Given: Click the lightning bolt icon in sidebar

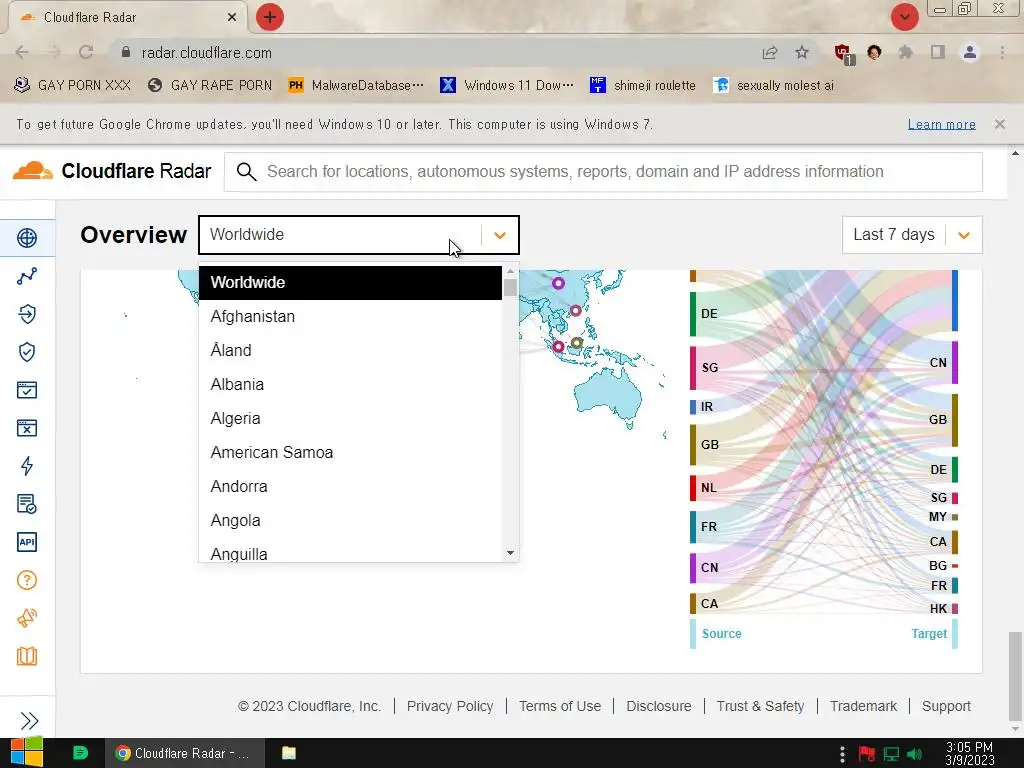Looking at the screenshot, I should pos(27,466).
